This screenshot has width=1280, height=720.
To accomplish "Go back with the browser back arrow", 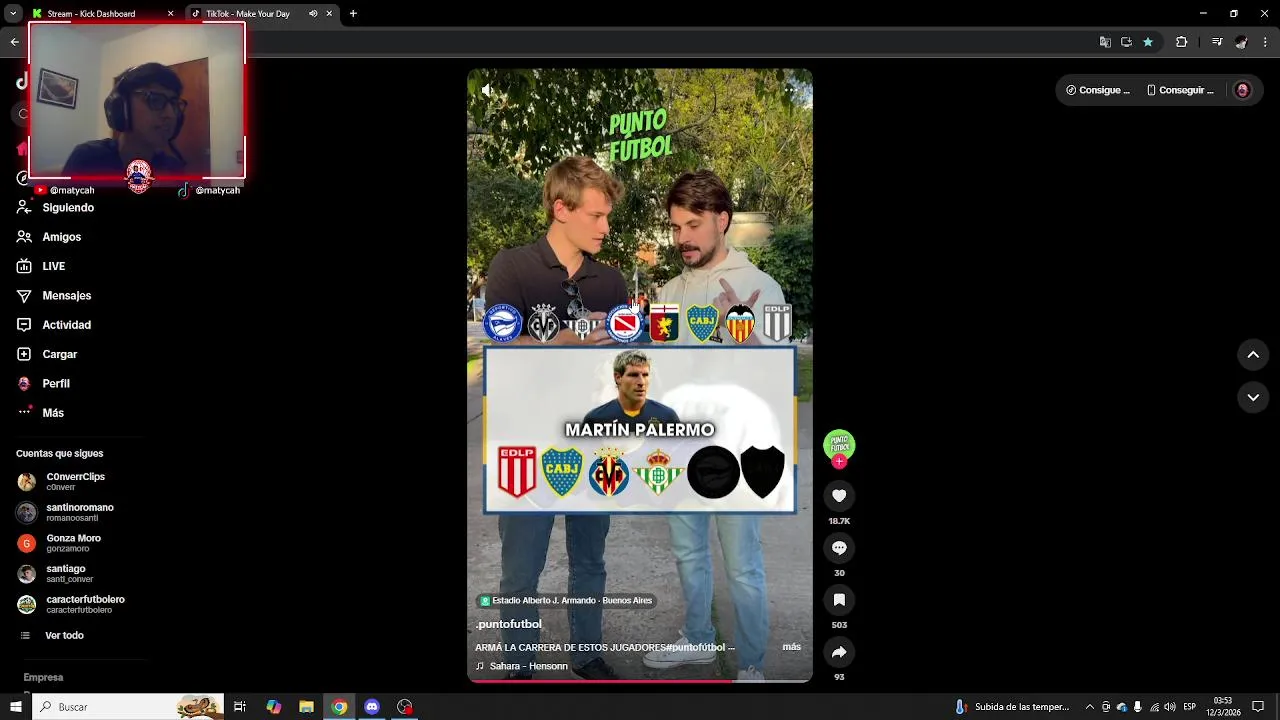I will pyautogui.click(x=14, y=42).
